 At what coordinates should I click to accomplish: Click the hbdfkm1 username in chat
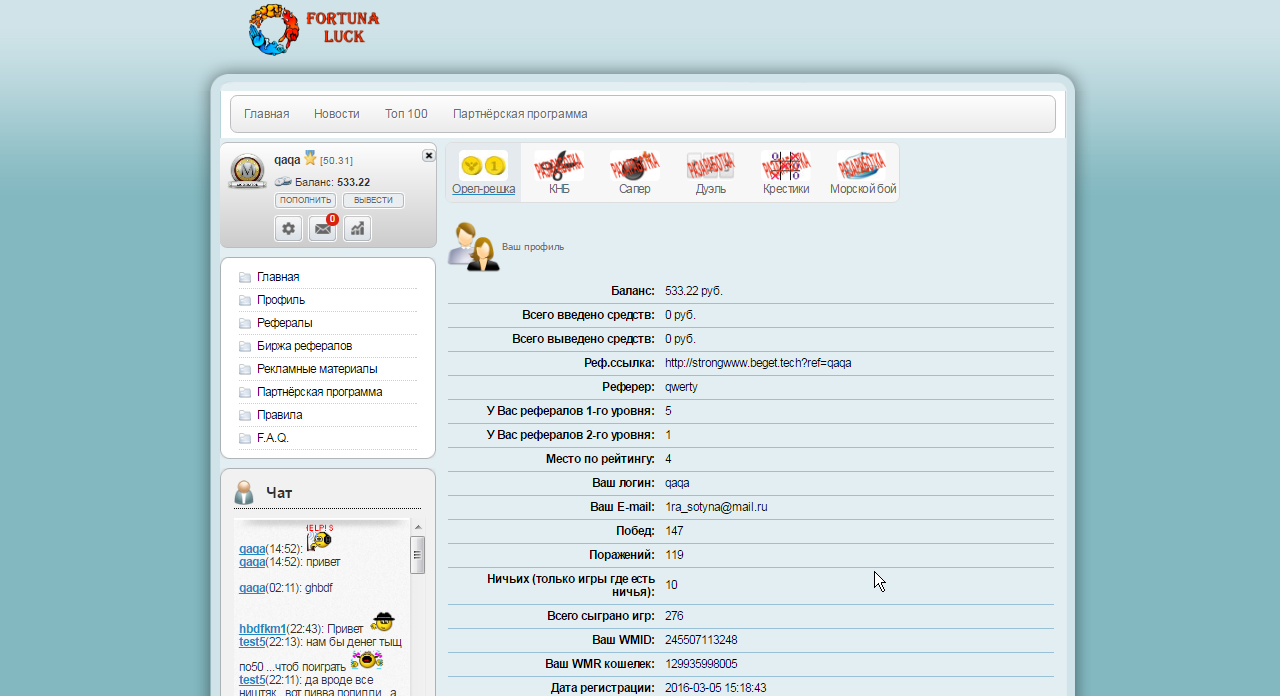click(262, 629)
